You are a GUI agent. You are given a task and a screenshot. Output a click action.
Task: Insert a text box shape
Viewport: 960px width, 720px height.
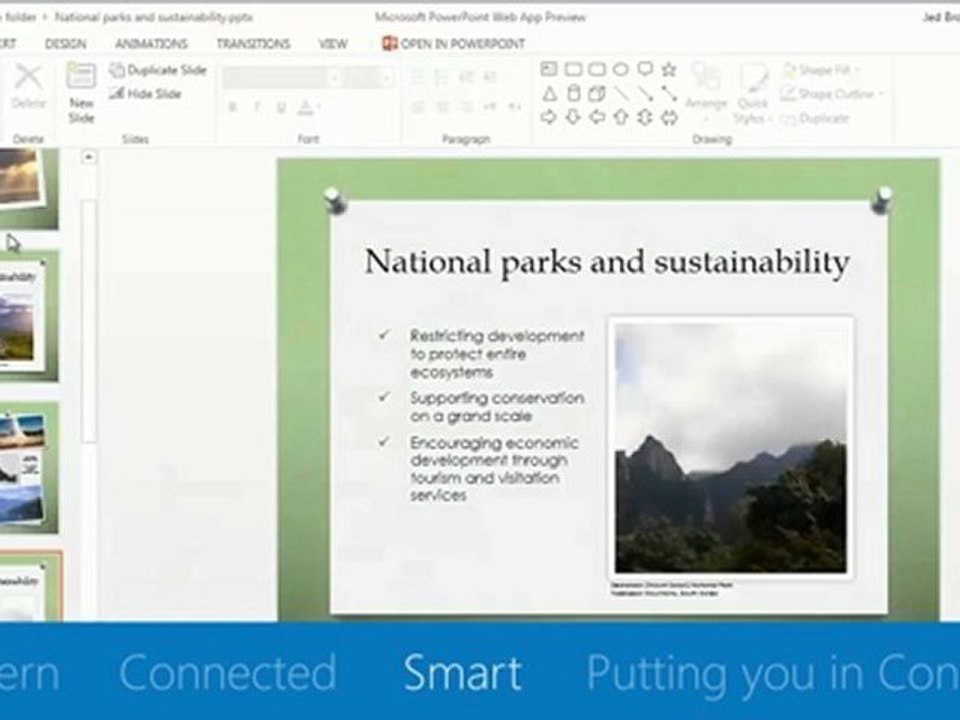tap(549, 69)
